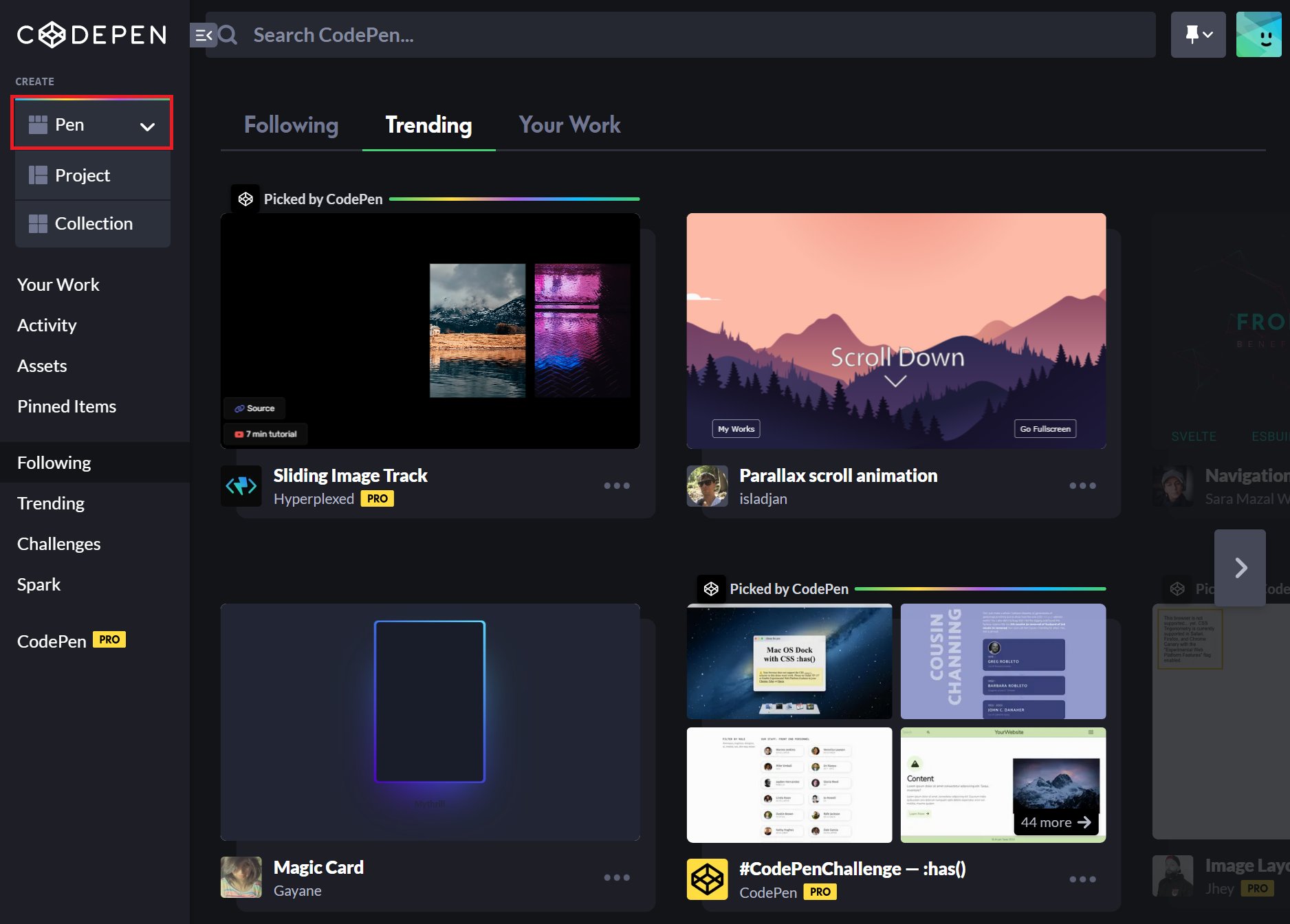Open Activity in the sidebar

[x=47, y=325]
